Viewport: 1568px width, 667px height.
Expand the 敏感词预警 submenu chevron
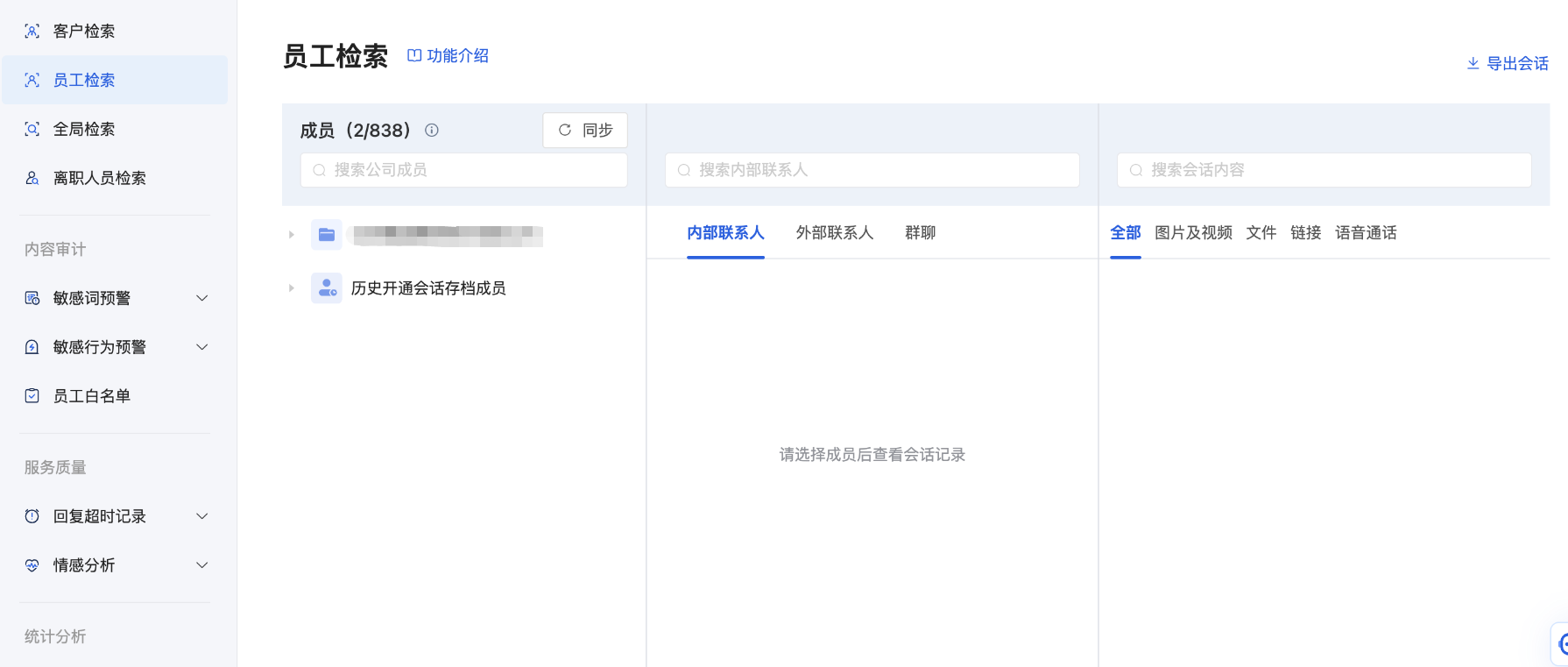click(x=202, y=298)
